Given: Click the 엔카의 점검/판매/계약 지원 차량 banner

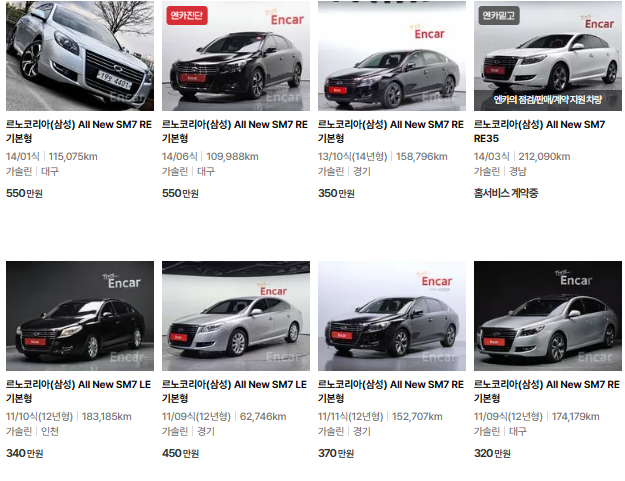Looking at the screenshot, I should click(x=548, y=100).
